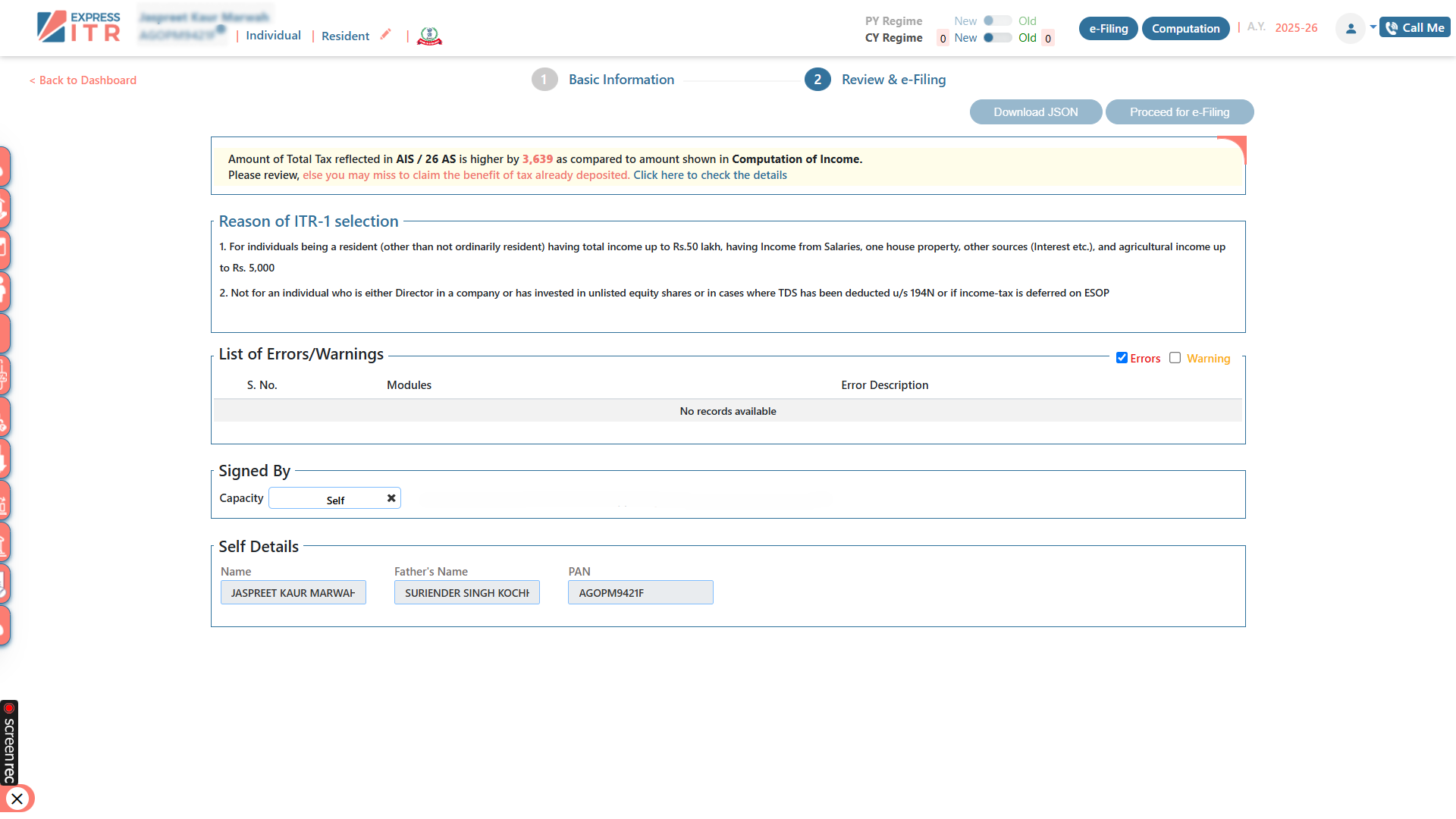Click Proceed for e-Filing
This screenshot has height=819, width=1456.
1179,111
